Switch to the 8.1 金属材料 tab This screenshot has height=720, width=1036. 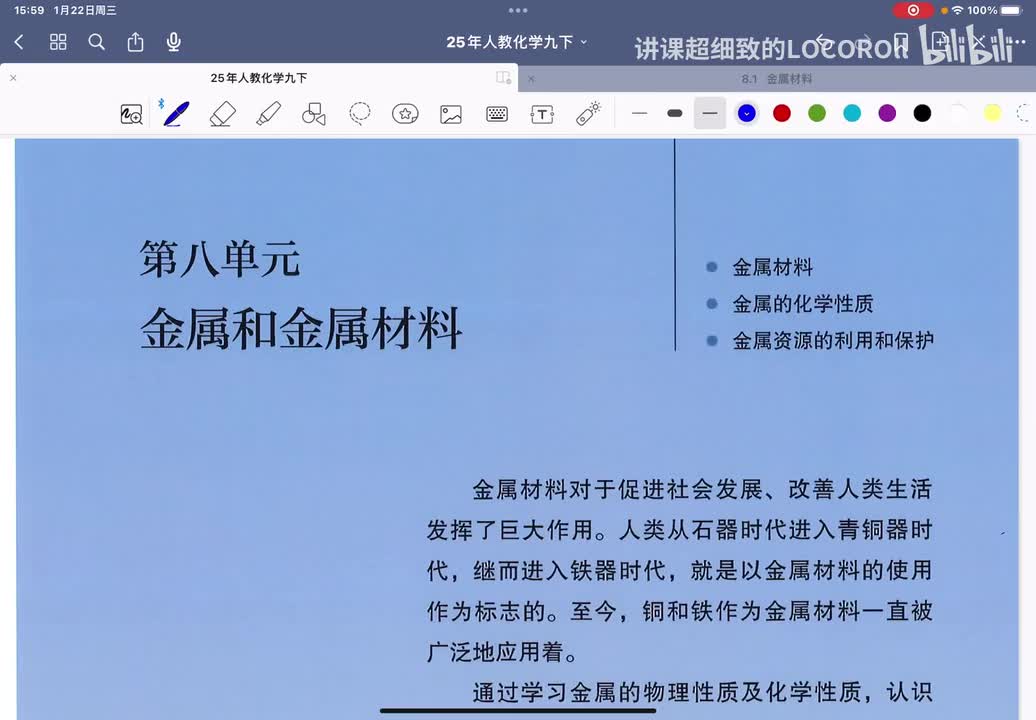(776, 79)
